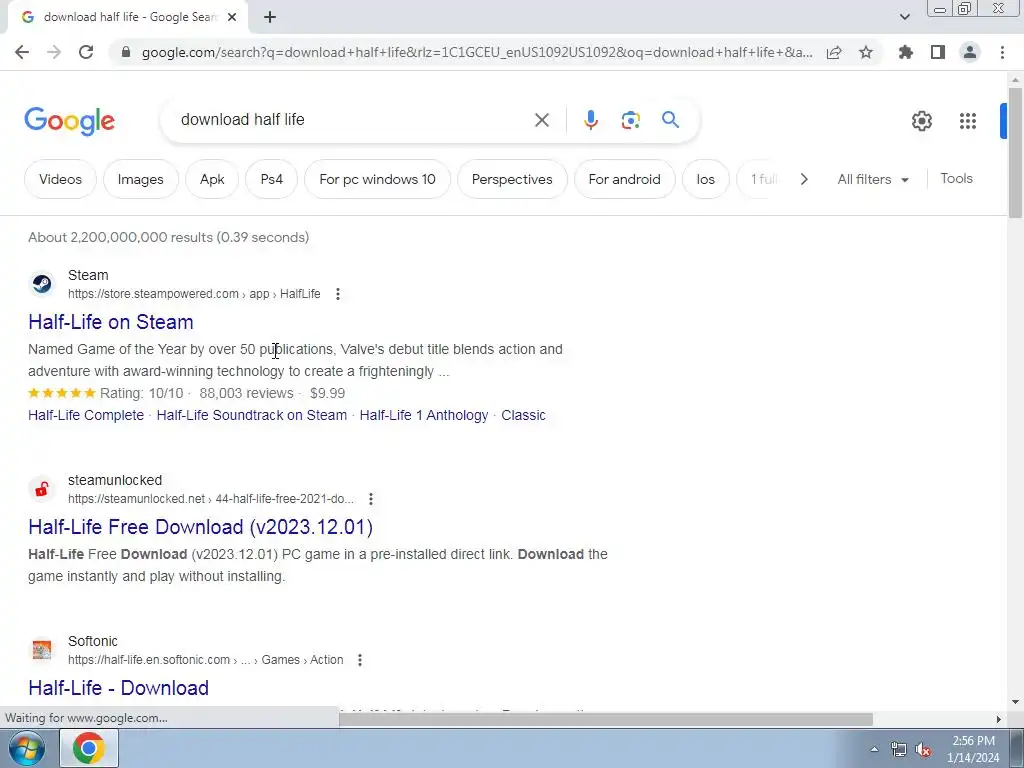Select the Images filter chip
The image size is (1024, 768).
[140, 179]
